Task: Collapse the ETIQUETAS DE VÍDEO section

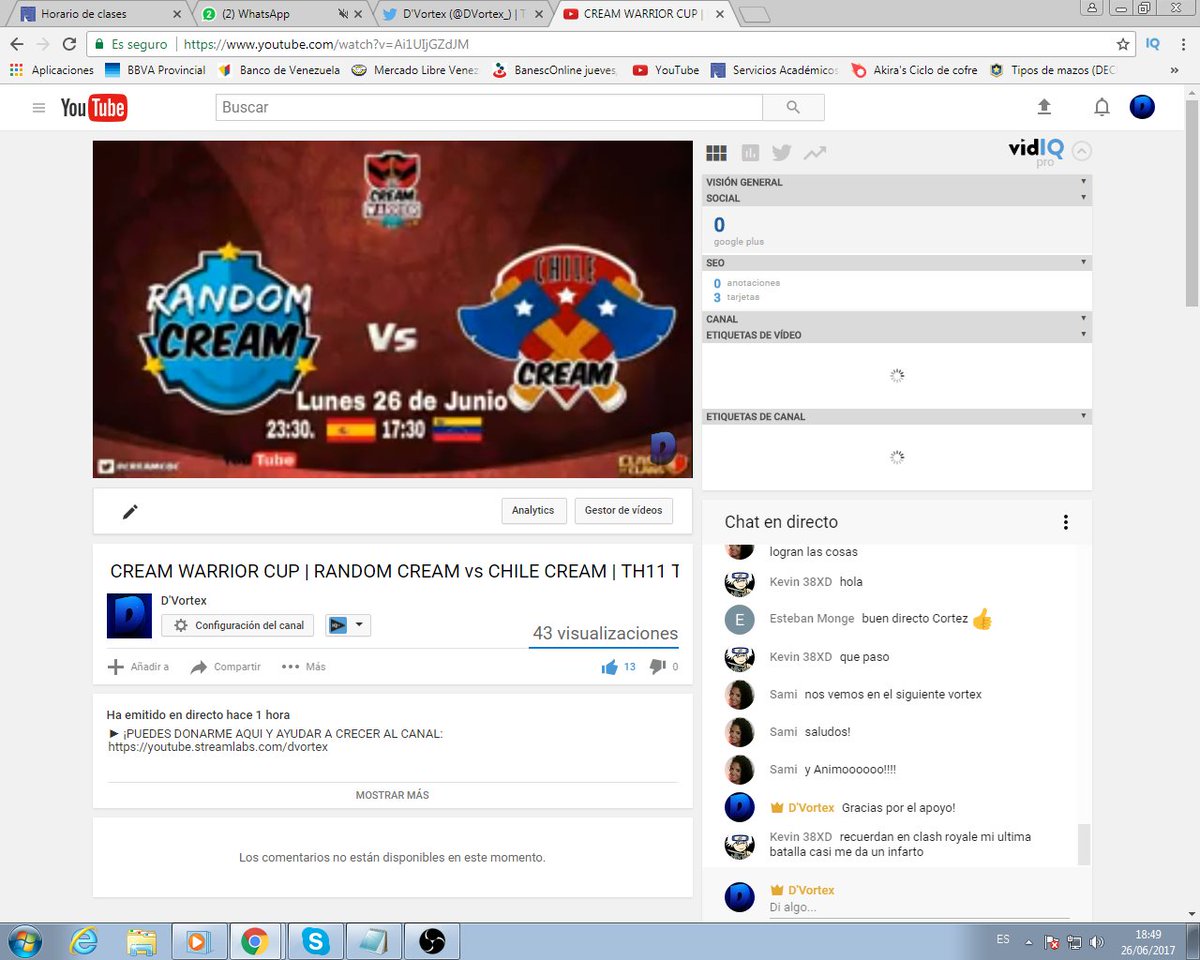Action: point(1083,335)
